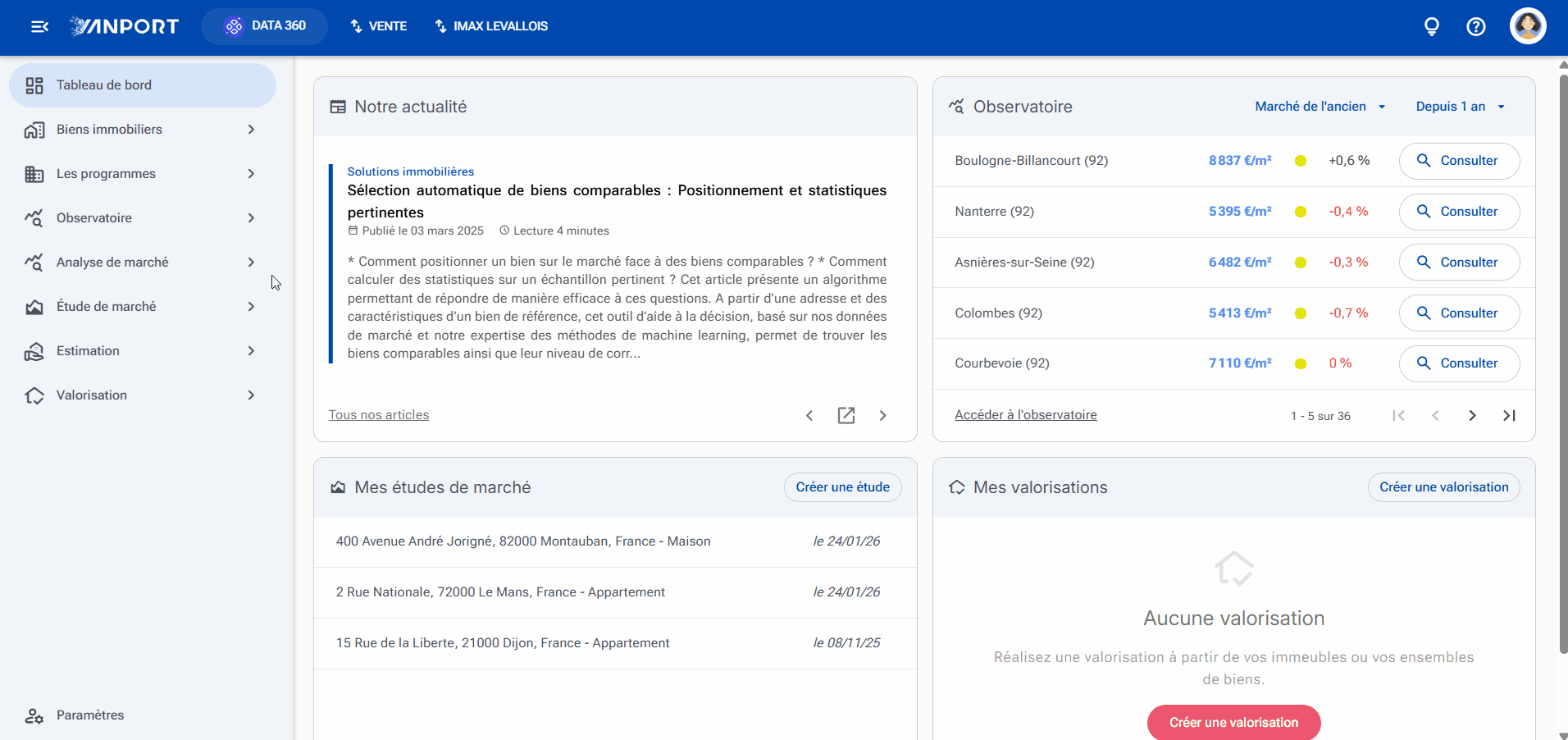This screenshot has height=740, width=1568.
Task: Click the Observatoire panel header icon
Action: coord(956,107)
